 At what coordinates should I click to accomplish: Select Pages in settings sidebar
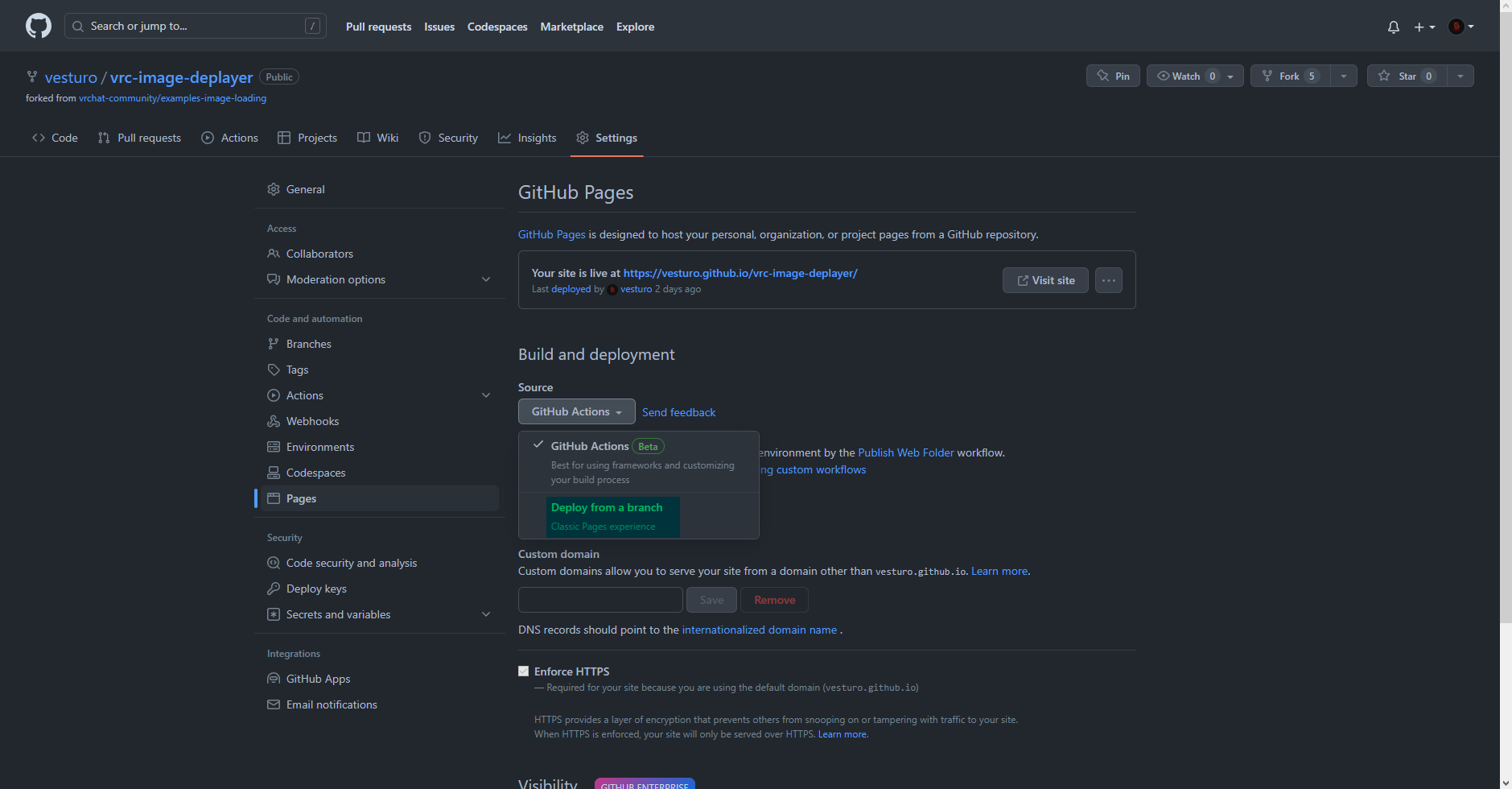[380, 498]
